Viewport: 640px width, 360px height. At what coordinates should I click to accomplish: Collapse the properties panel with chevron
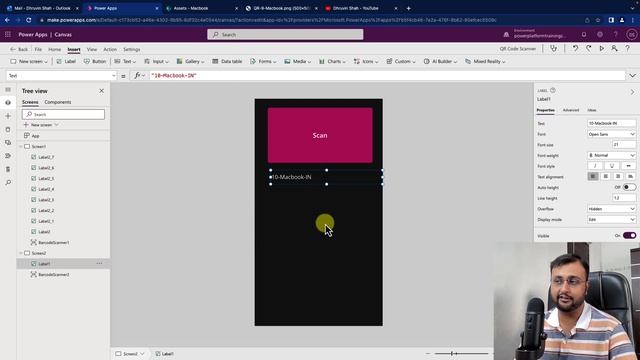coord(632,92)
